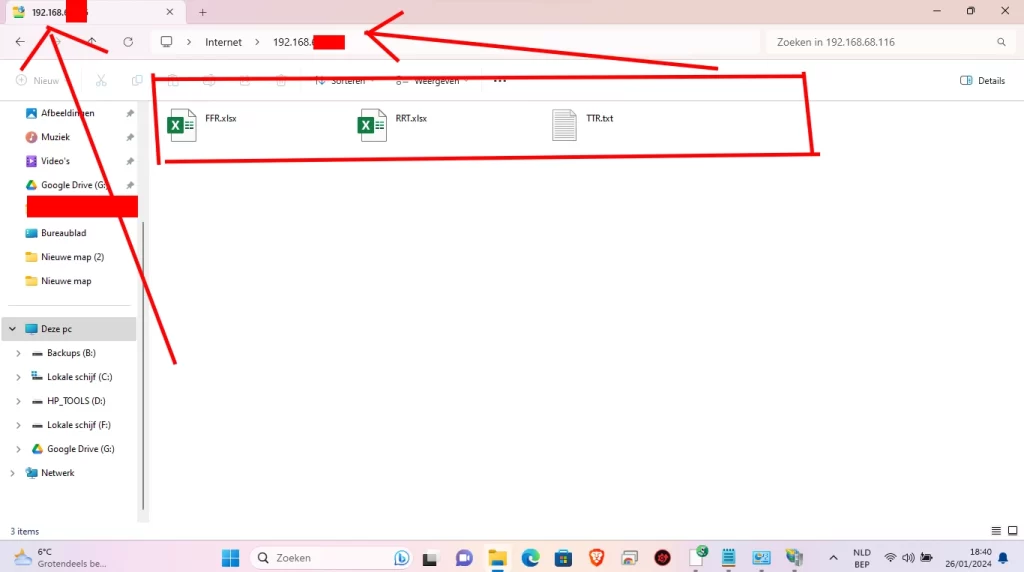Open notification bell in system tray
1024x572 pixels.
1003,558
